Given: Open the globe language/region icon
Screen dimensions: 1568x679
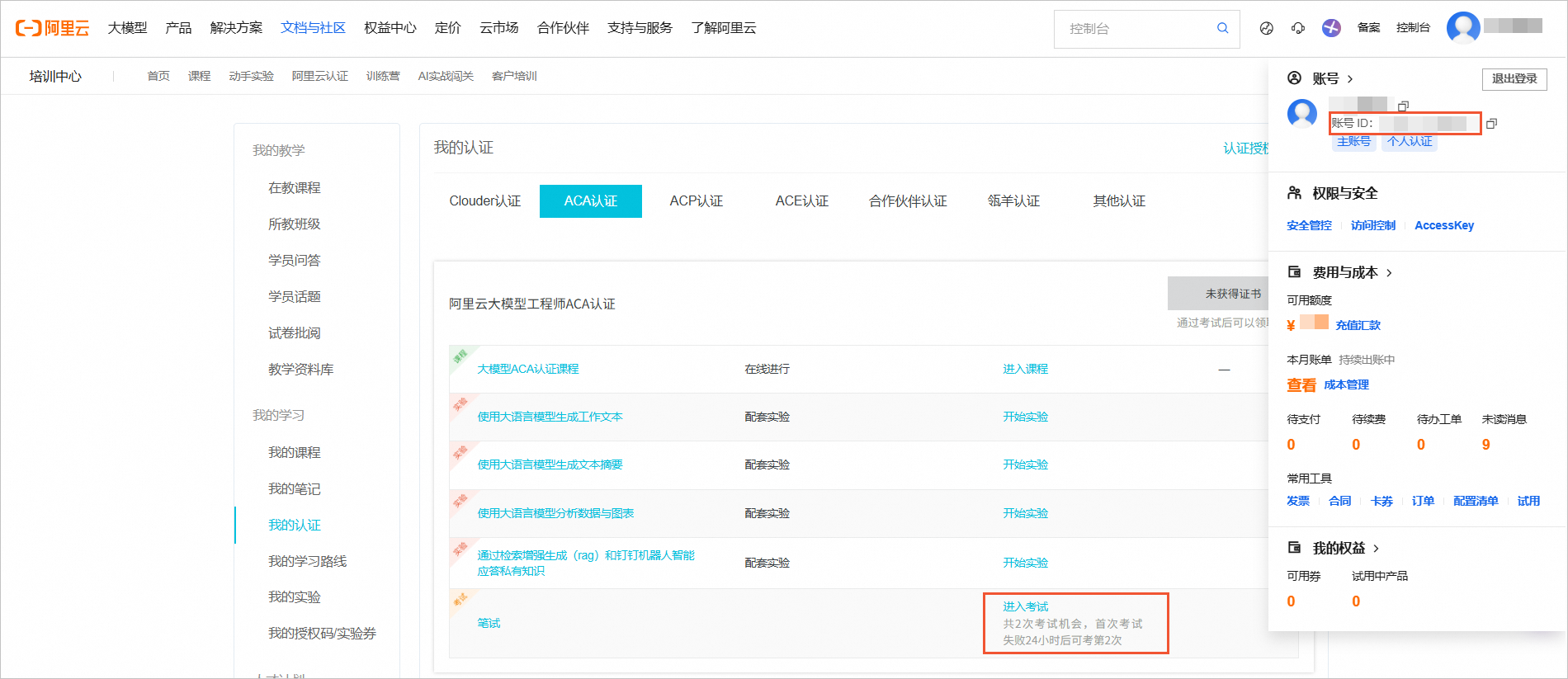Looking at the screenshot, I should tap(1267, 28).
